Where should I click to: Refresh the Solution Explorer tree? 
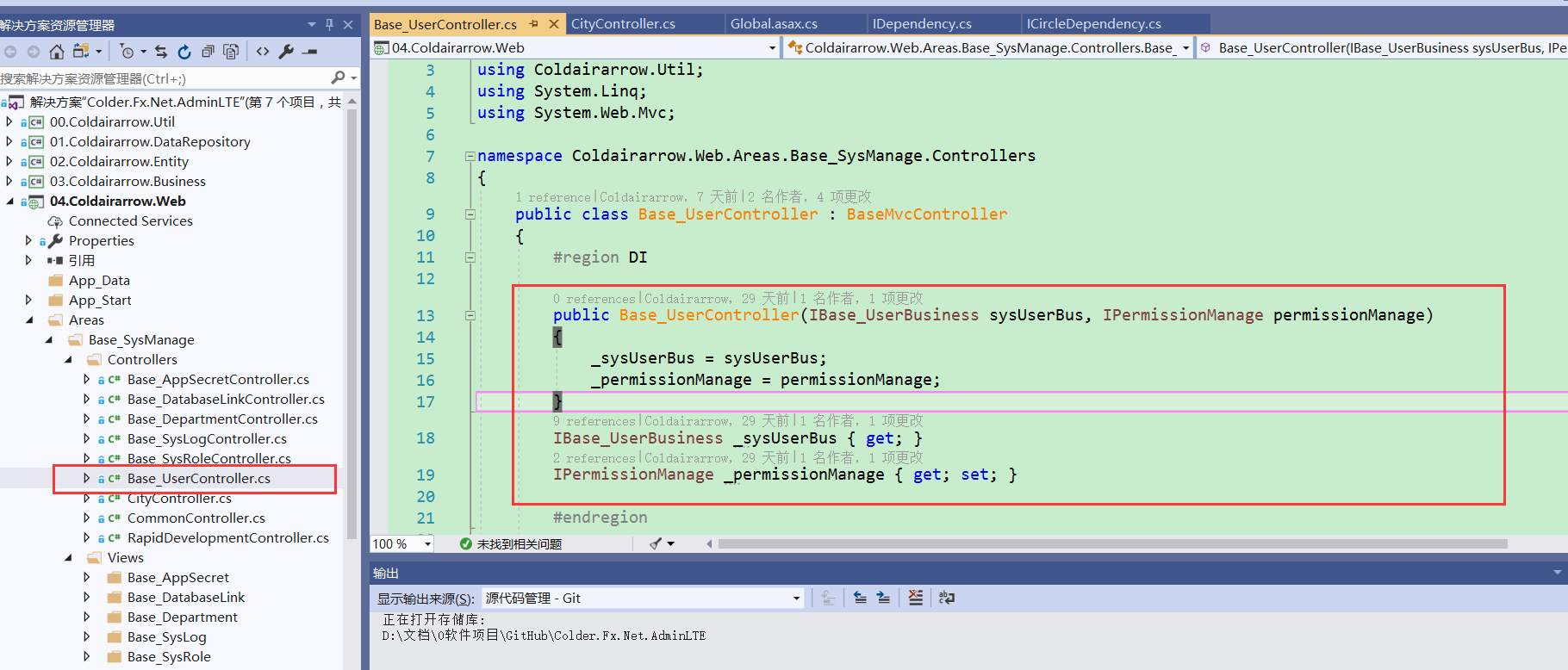point(184,52)
